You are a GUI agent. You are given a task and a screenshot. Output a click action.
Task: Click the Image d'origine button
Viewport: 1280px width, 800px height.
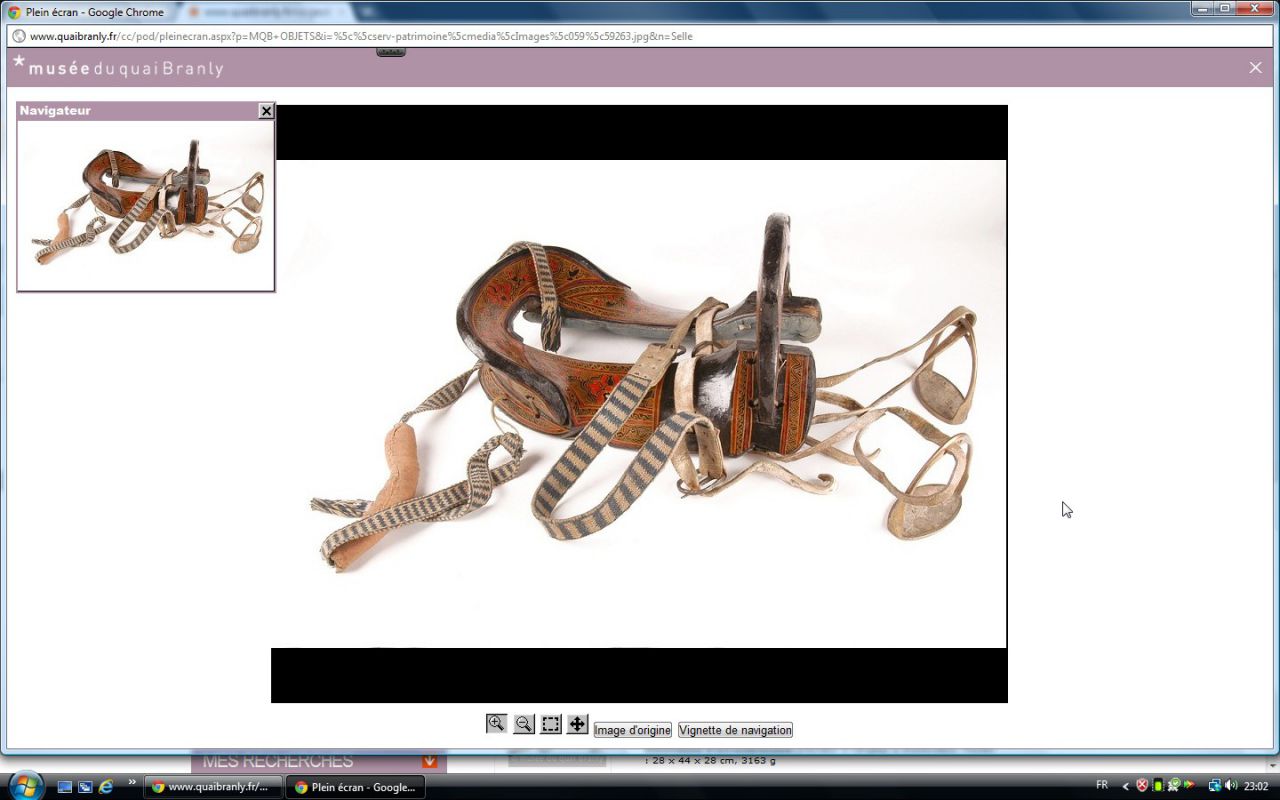(x=632, y=730)
